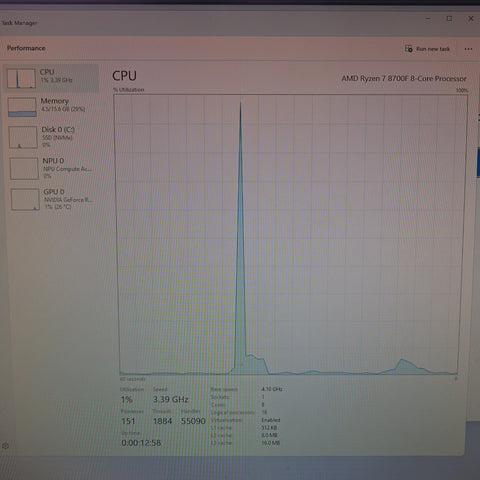Viewport: 480px width, 480px height.
Task: Click the uptime value 0:00:12:58
Action: coord(141,443)
